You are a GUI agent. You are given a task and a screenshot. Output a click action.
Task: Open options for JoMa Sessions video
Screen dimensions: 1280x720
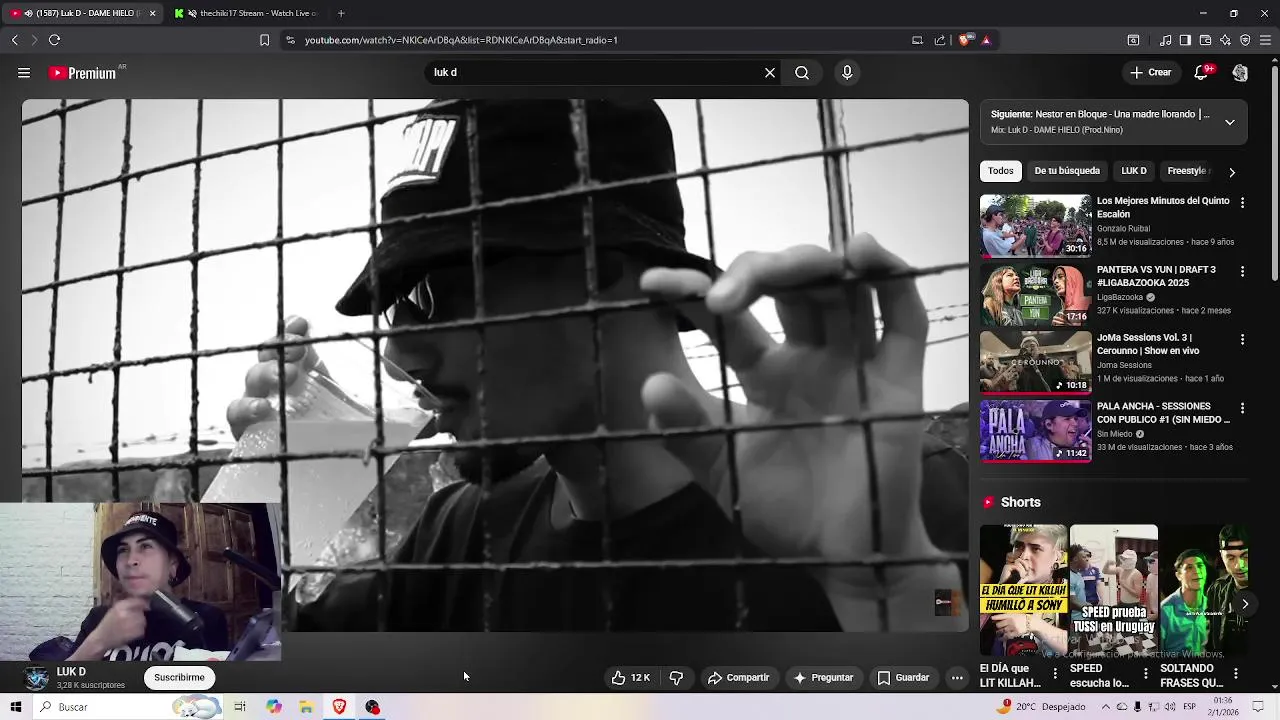(x=1242, y=340)
